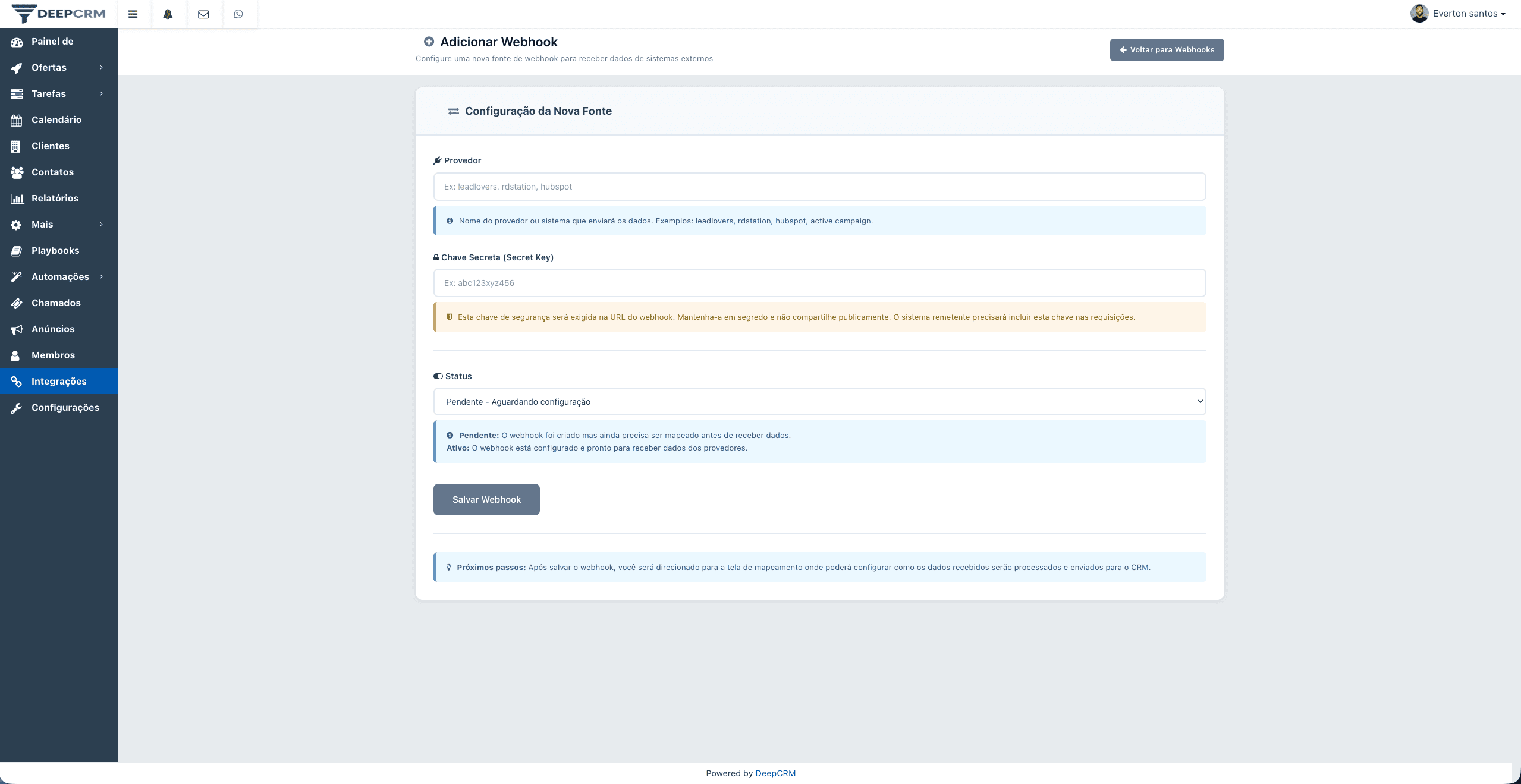Select Clientes in the sidebar
Screen dimensions: 1521x784
click(x=51, y=146)
